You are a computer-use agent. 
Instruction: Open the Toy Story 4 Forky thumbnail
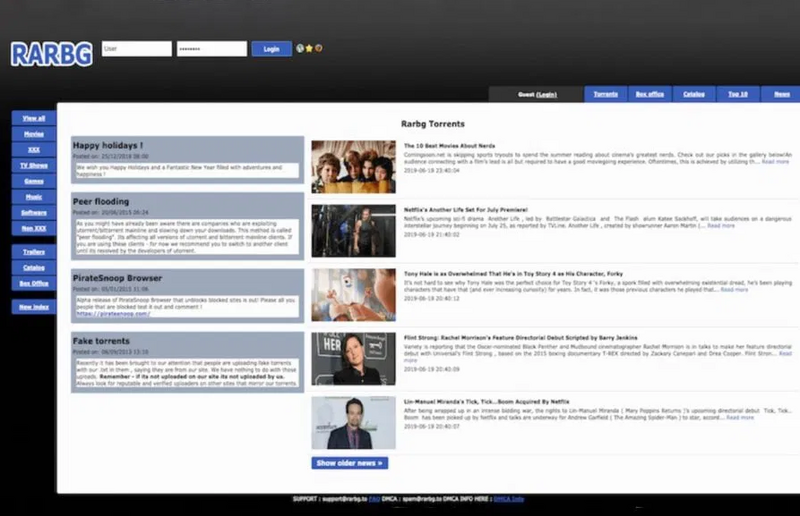point(354,294)
